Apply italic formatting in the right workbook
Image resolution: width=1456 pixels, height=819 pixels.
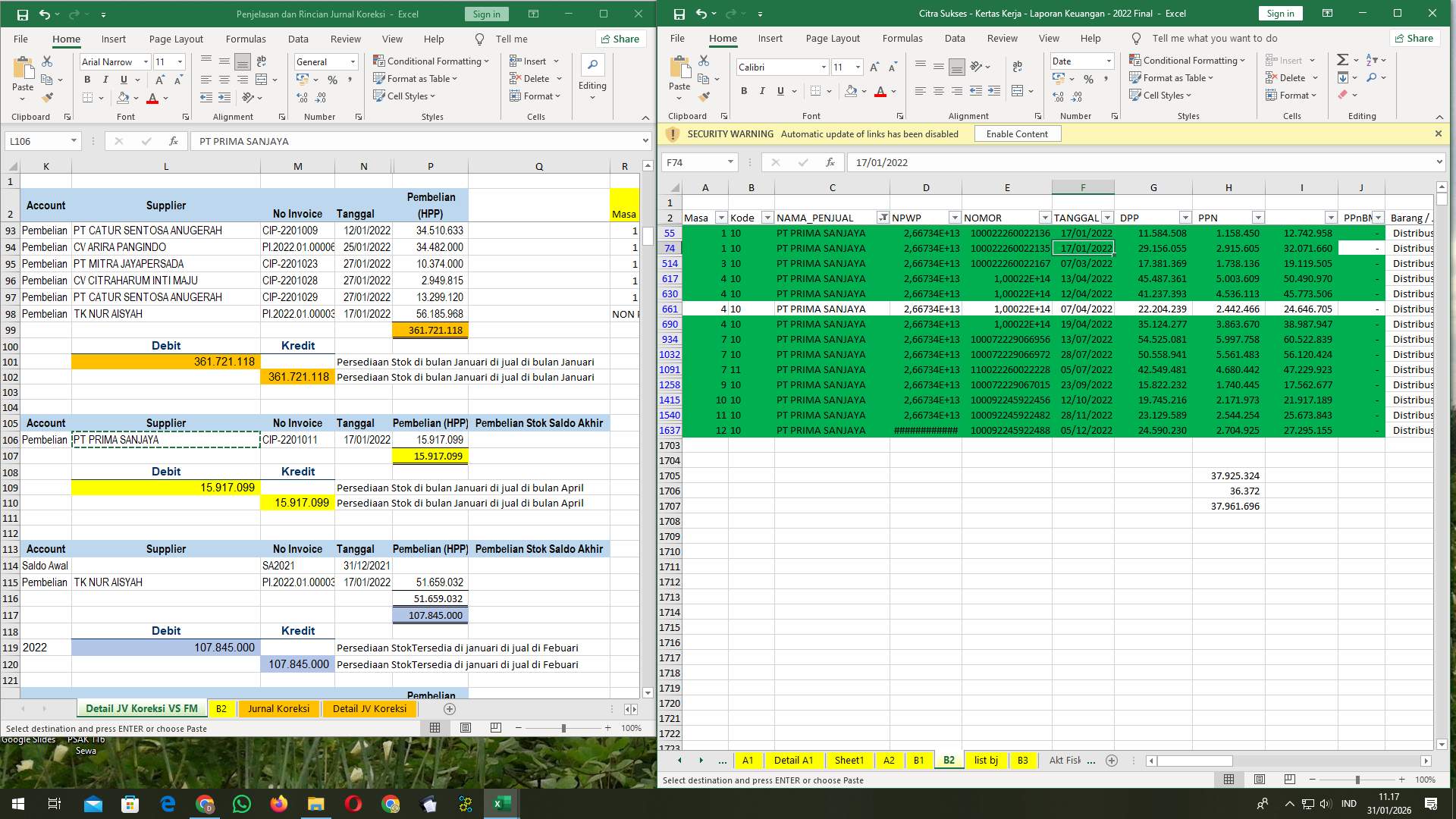tap(762, 91)
